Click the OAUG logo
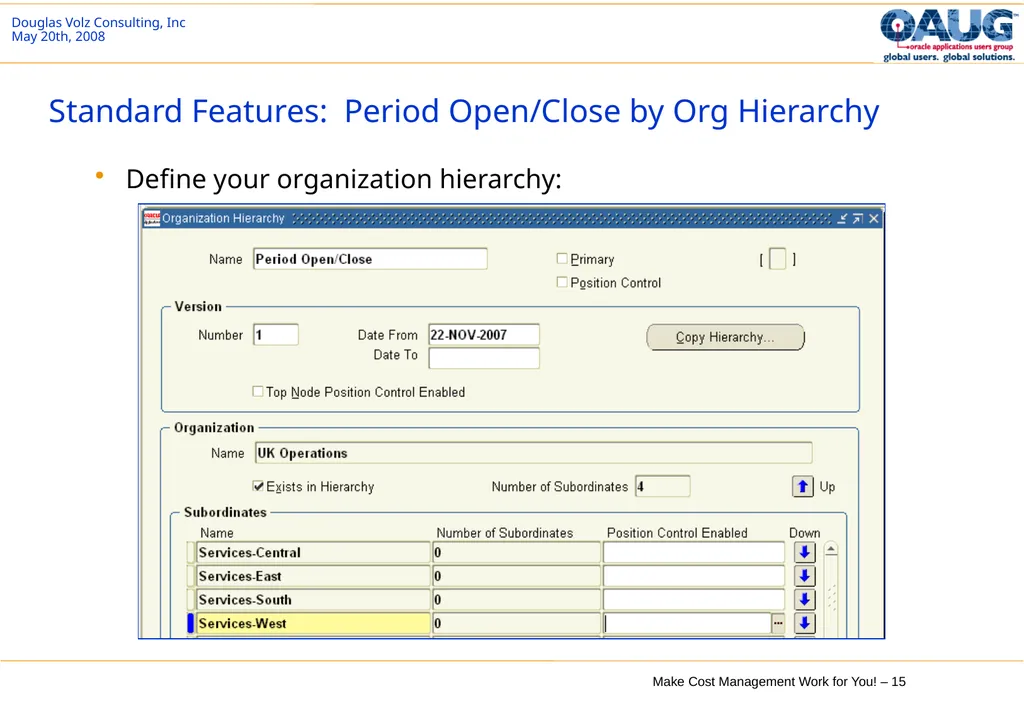Image resolution: width=1024 pixels, height=708 pixels. (949, 35)
